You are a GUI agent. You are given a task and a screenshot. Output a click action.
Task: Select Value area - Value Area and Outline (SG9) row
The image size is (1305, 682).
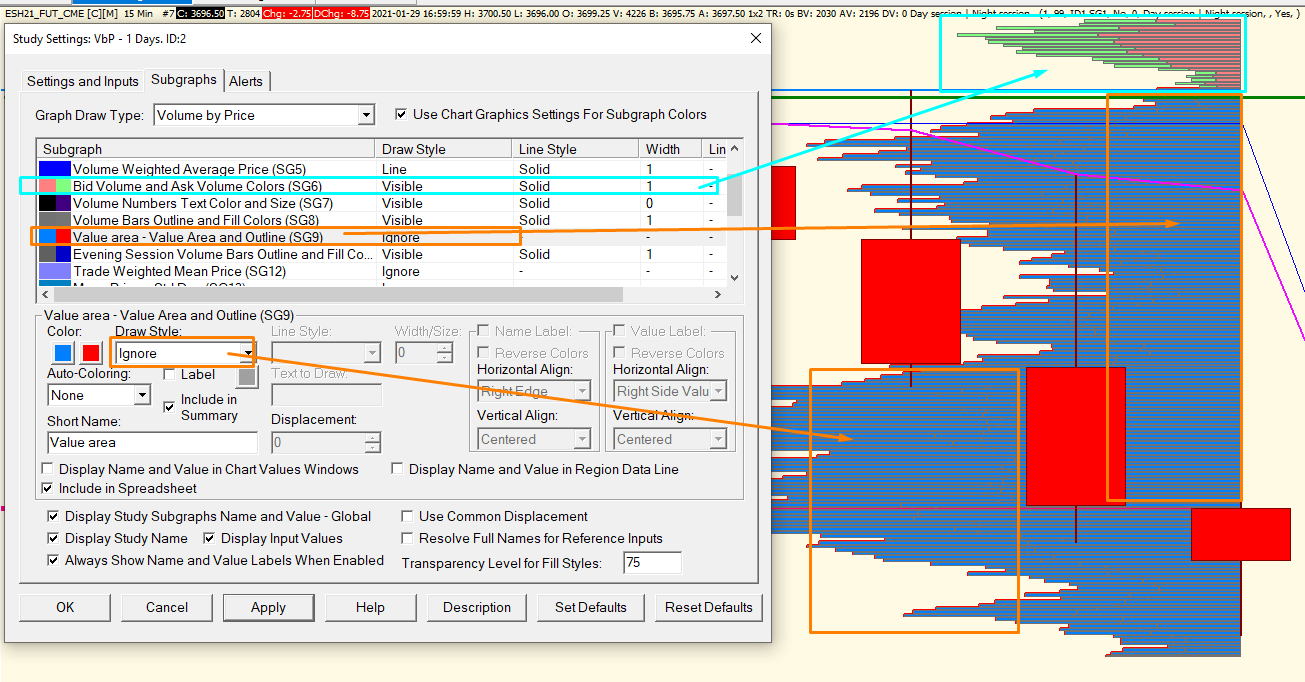click(x=381, y=237)
